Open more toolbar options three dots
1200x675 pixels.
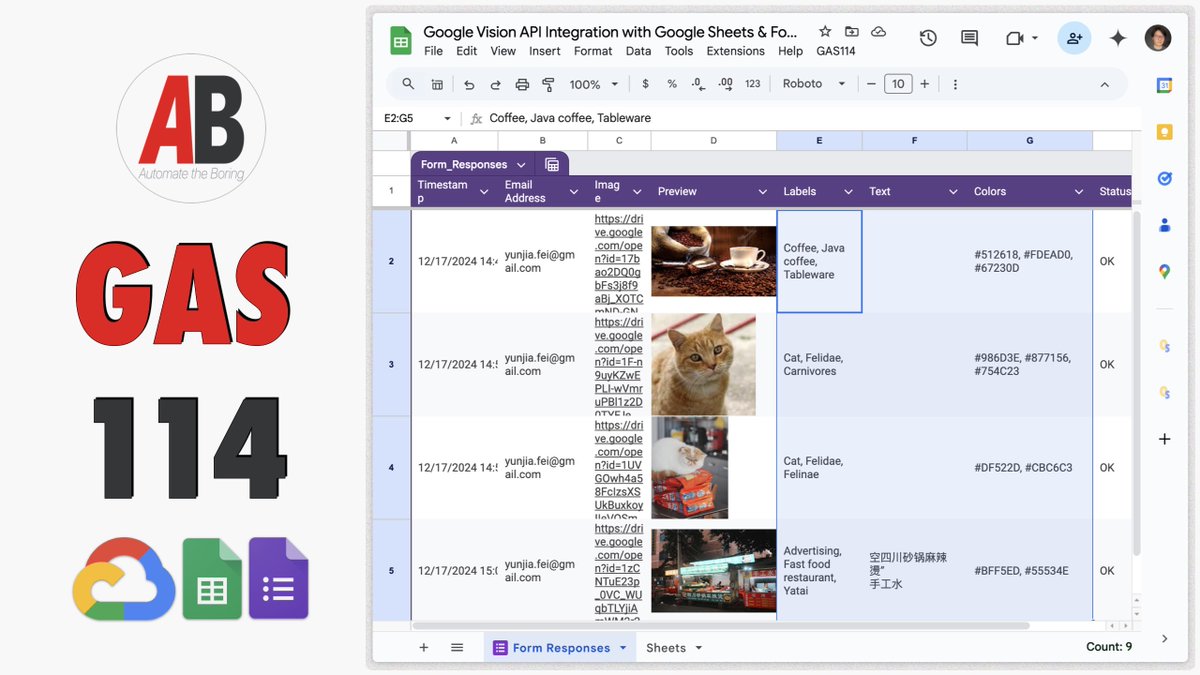pyautogui.click(x=955, y=84)
